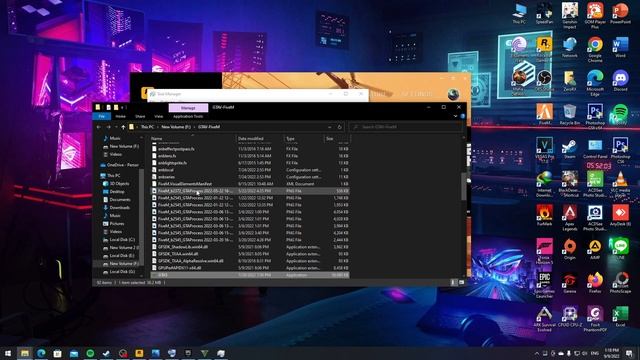Open the SpeedFan desktop shortcut
Image resolution: width=640 pixels, height=360 pixels.
pyautogui.click(x=544, y=13)
